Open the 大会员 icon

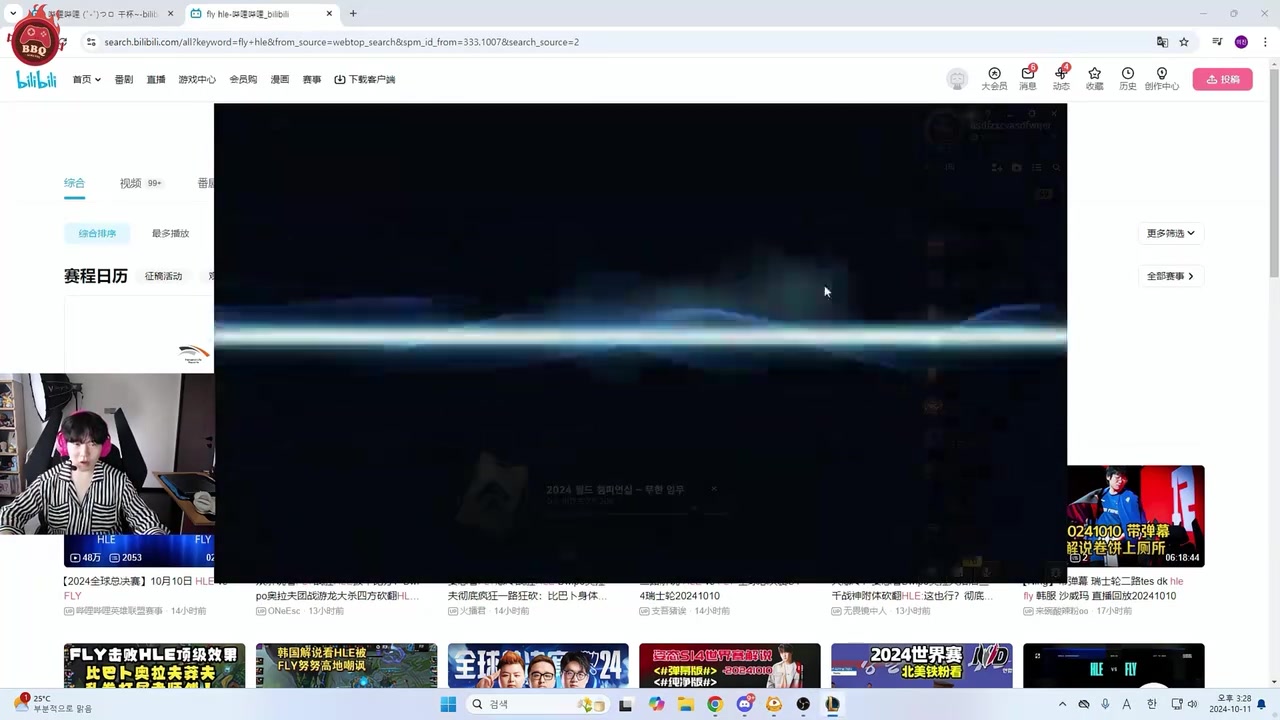(x=994, y=79)
